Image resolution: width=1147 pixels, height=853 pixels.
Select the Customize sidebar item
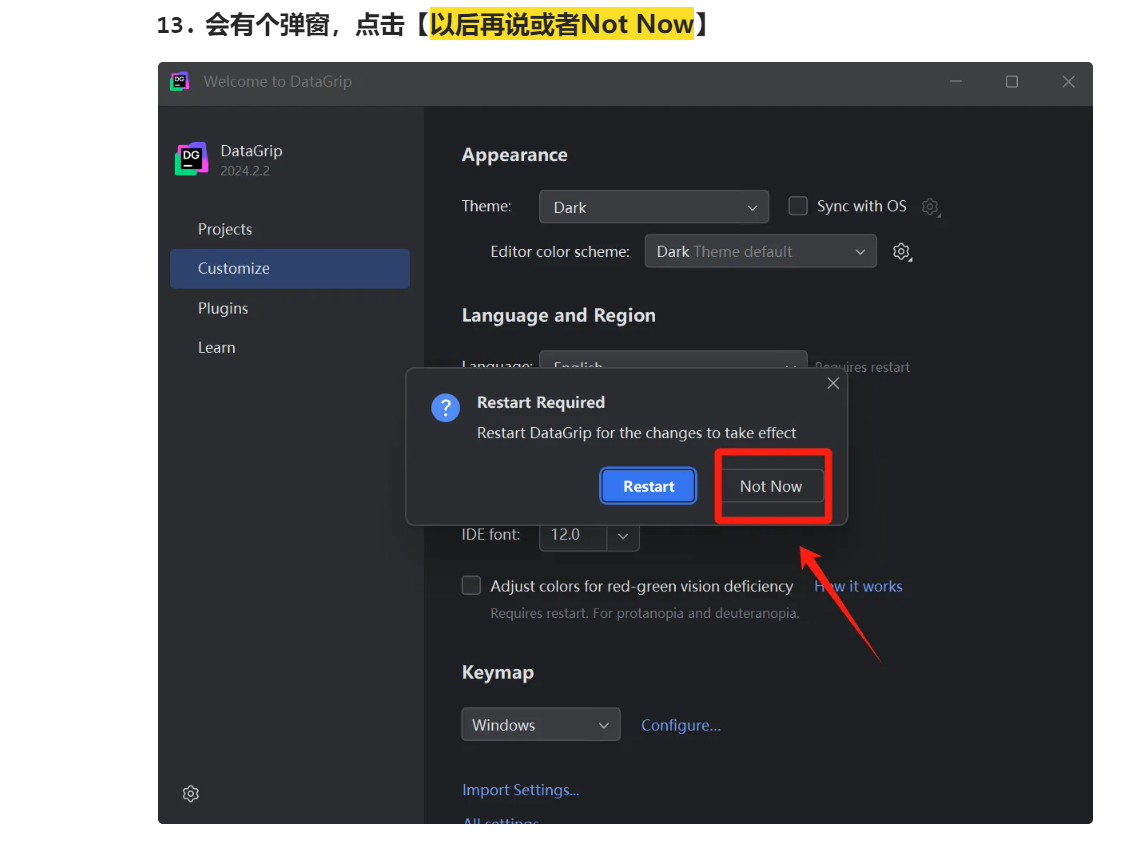point(290,268)
